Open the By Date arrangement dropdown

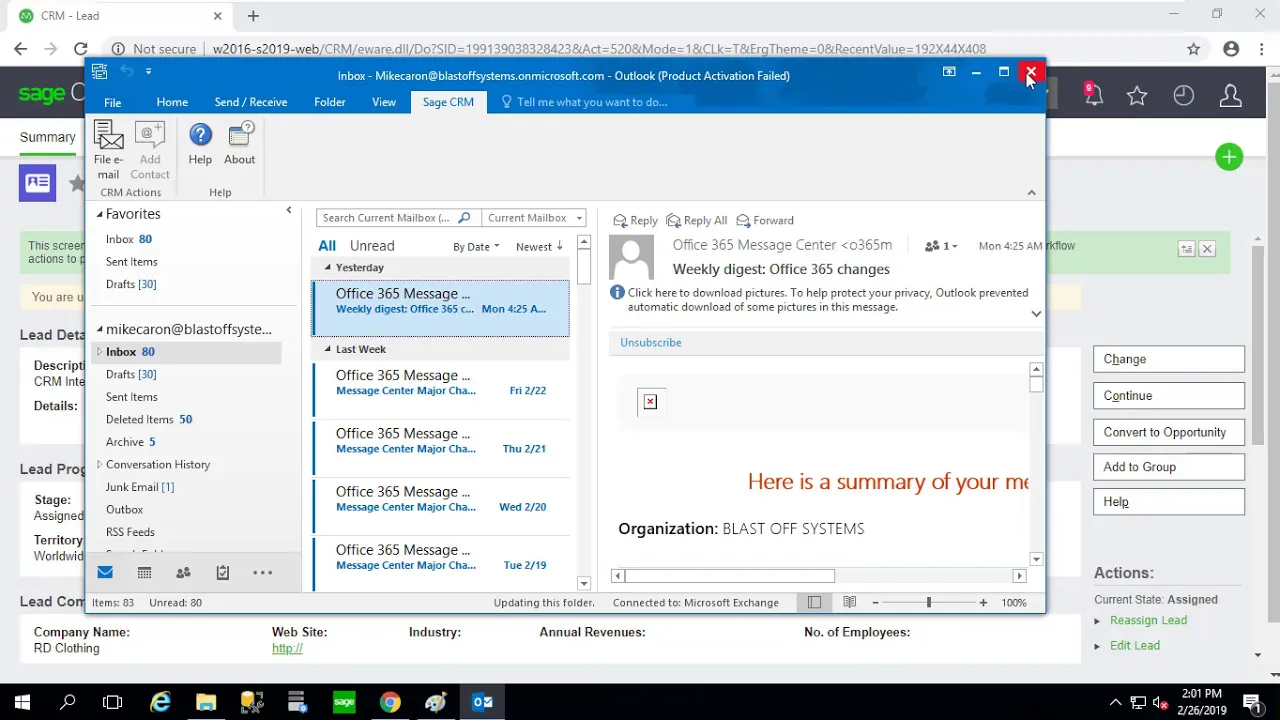click(476, 247)
